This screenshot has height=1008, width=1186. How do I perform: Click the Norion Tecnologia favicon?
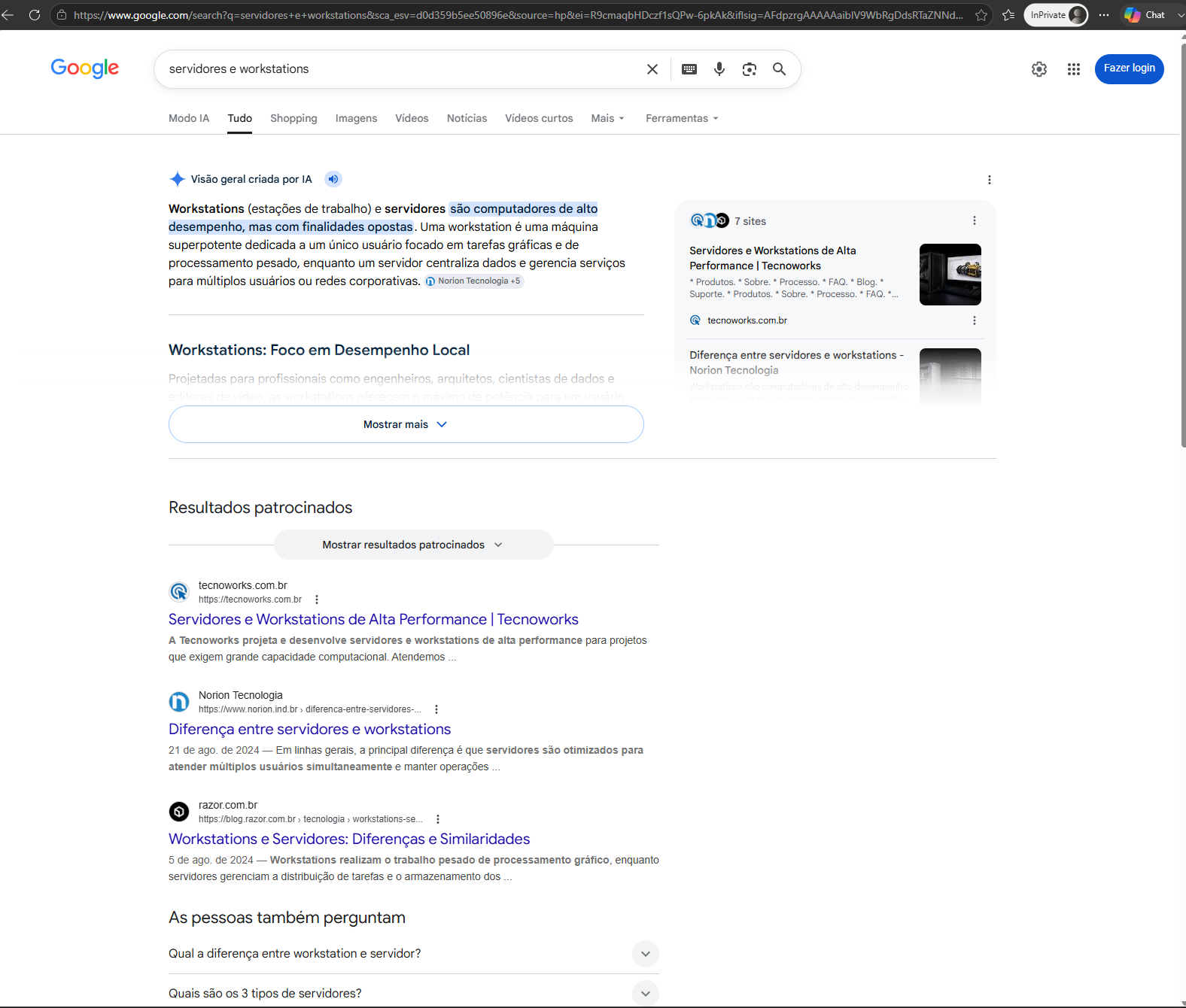tap(179, 702)
